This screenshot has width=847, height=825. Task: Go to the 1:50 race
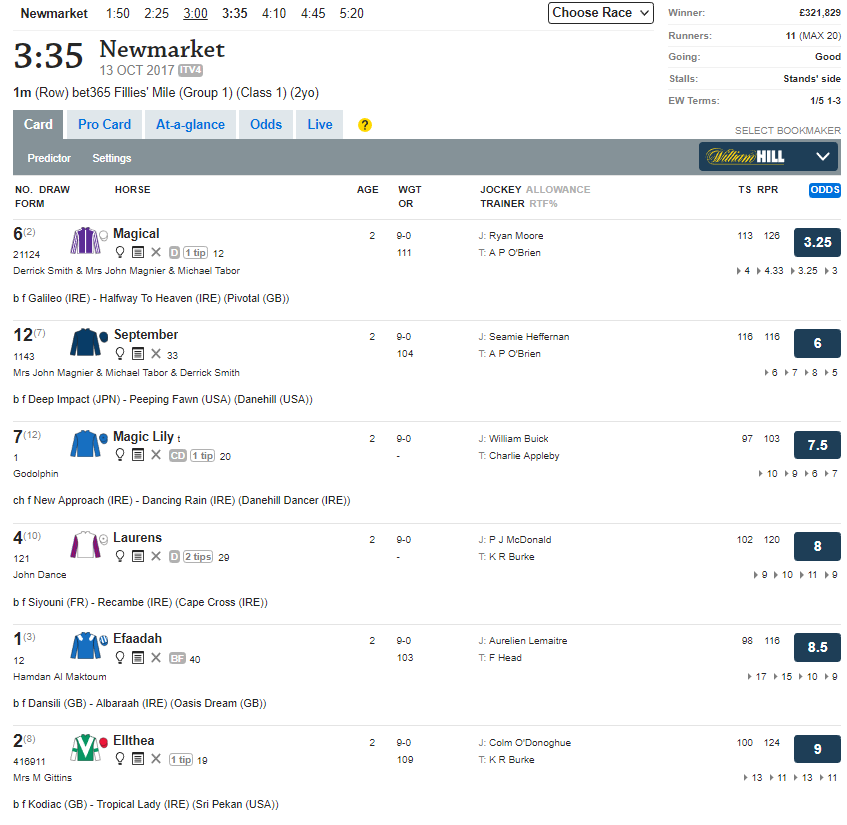tap(118, 14)
